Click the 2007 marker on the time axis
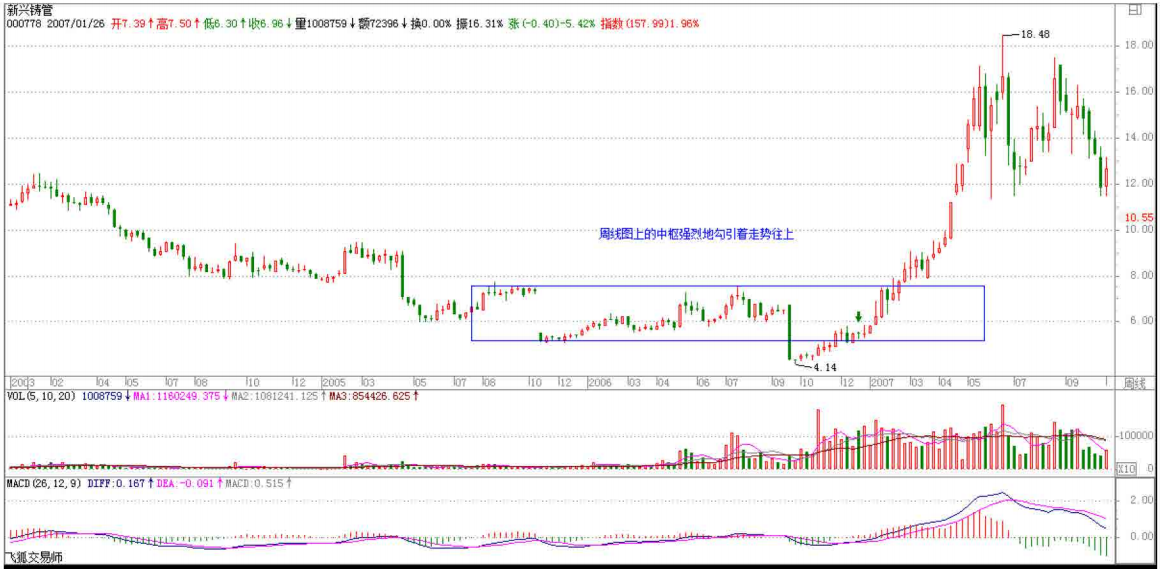 881,383
